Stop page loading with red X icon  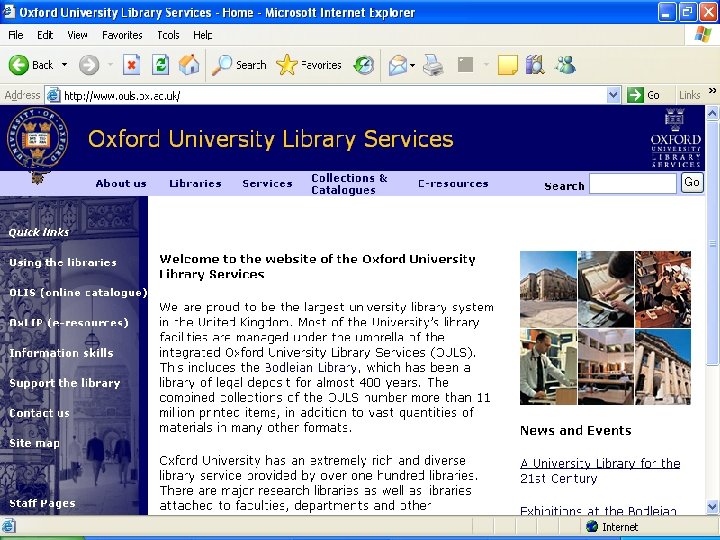click(131, 65)
